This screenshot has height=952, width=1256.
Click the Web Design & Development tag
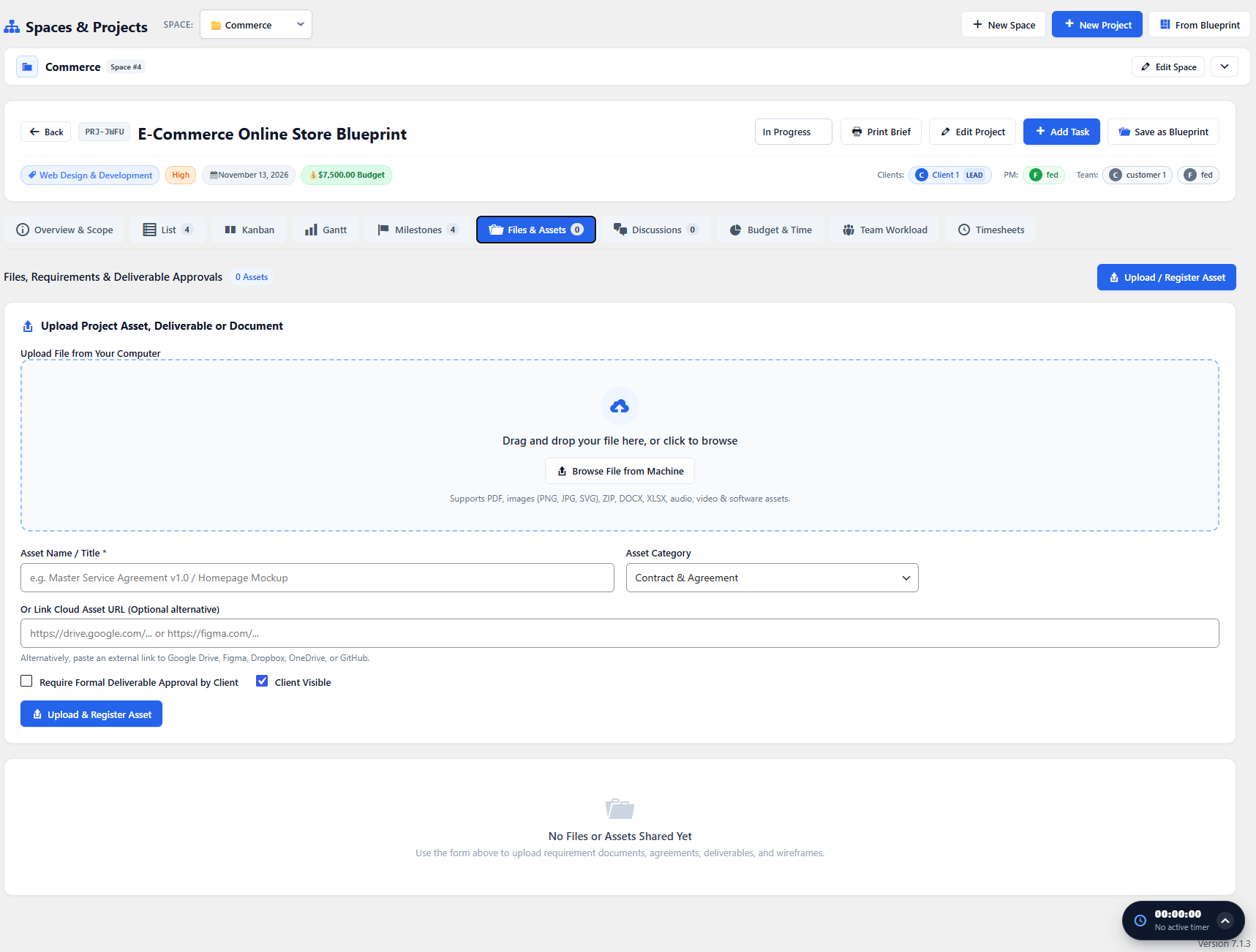pos(90,175)
